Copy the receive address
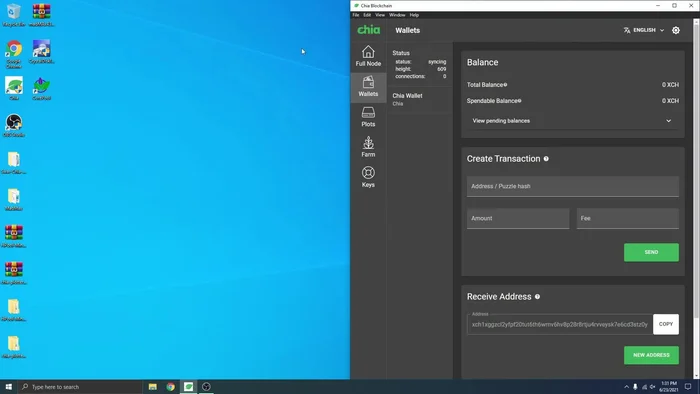 [x=666, y=324]
